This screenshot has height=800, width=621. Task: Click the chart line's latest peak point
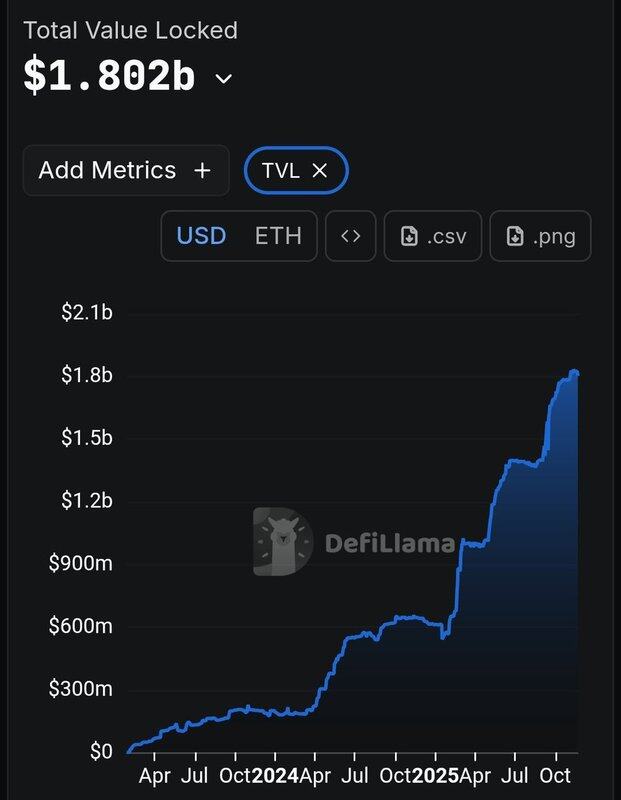574,372
